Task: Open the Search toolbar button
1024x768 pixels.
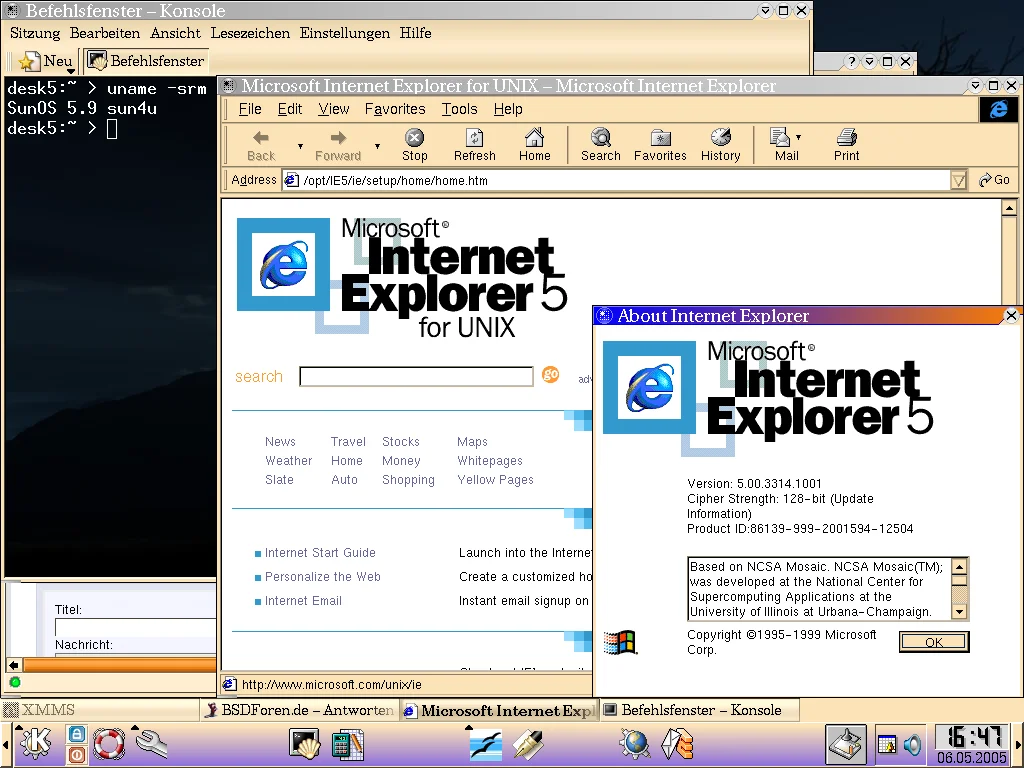Action: (x=600, y=144)
